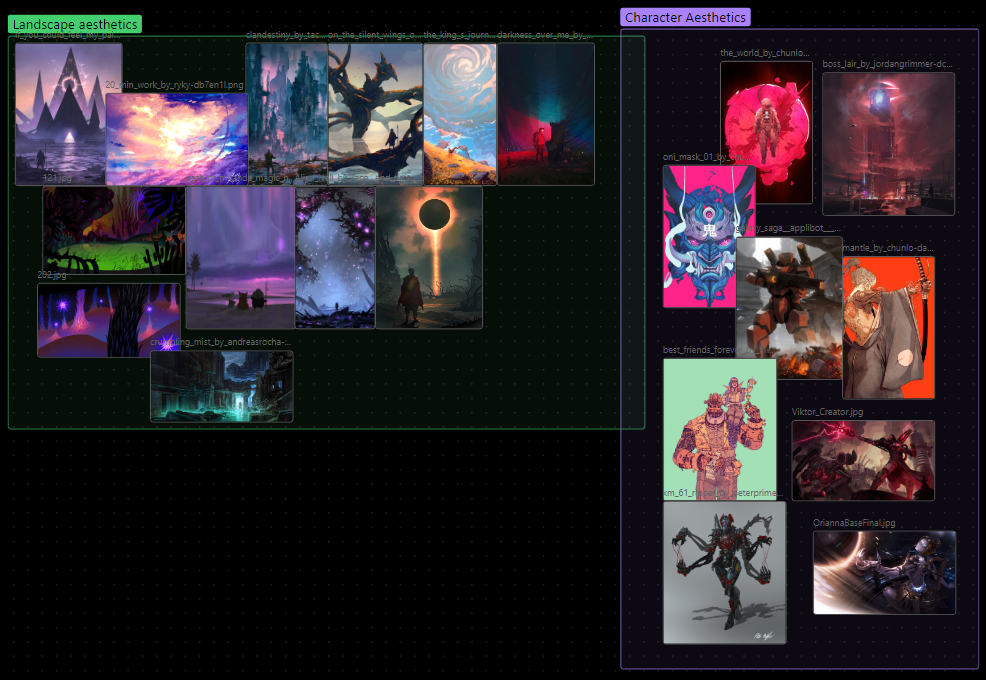Click the 20_min_work_by_ryky-db7en1l.png filename label
The width and height of the screenshot is (986, 680).
tap(174, 85)
